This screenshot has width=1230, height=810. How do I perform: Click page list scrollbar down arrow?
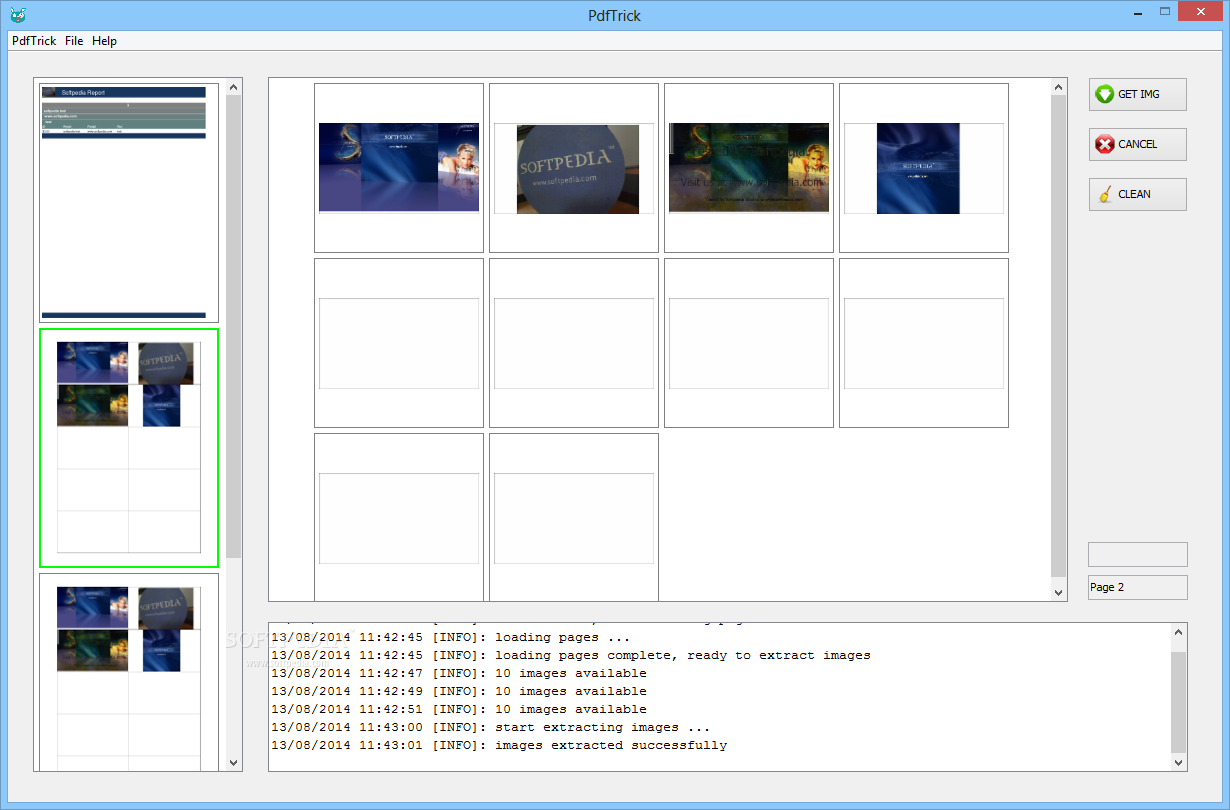pos(234,763)
